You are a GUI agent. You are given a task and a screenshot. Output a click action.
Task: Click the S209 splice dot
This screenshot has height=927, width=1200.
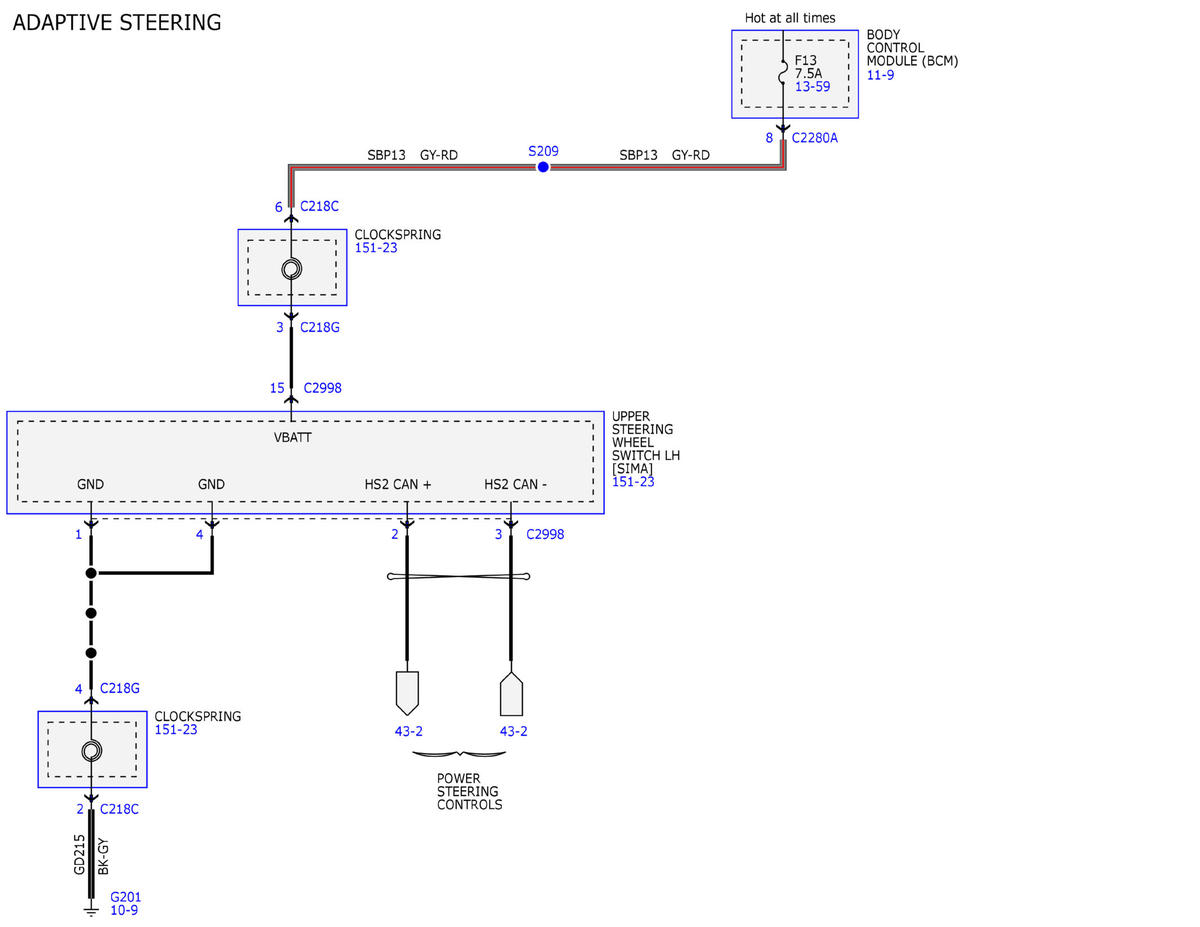pyautogui.click(x=543, y=167)
